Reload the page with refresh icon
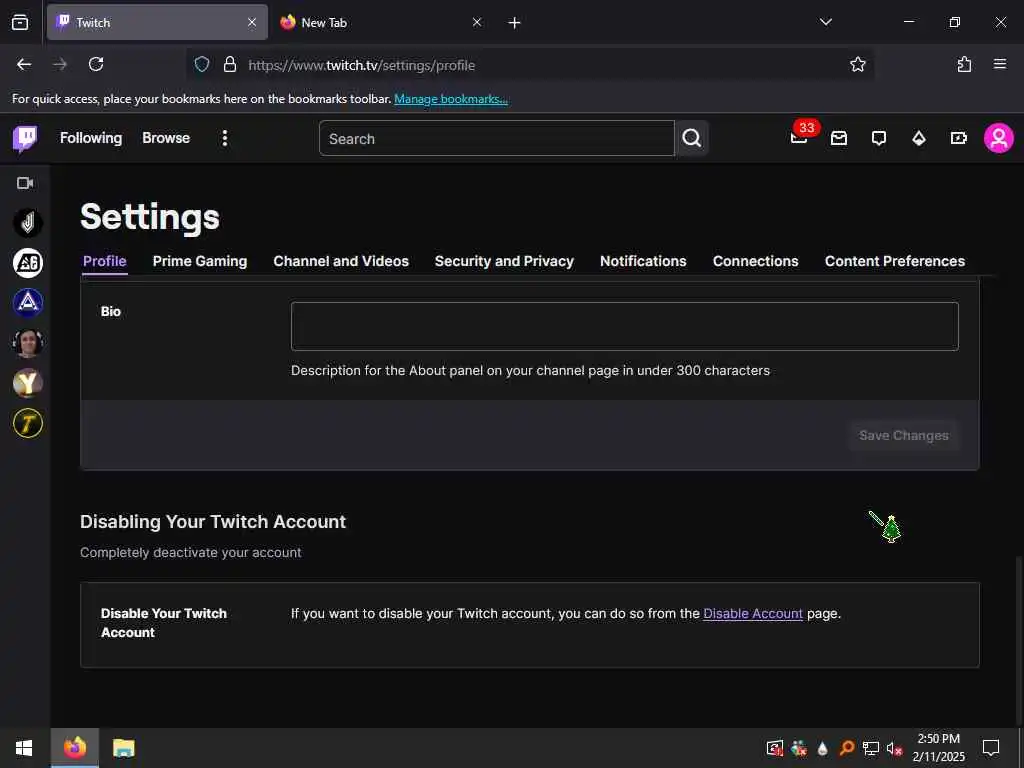This screenshot has height=768, width=1024. pos(96,64)
